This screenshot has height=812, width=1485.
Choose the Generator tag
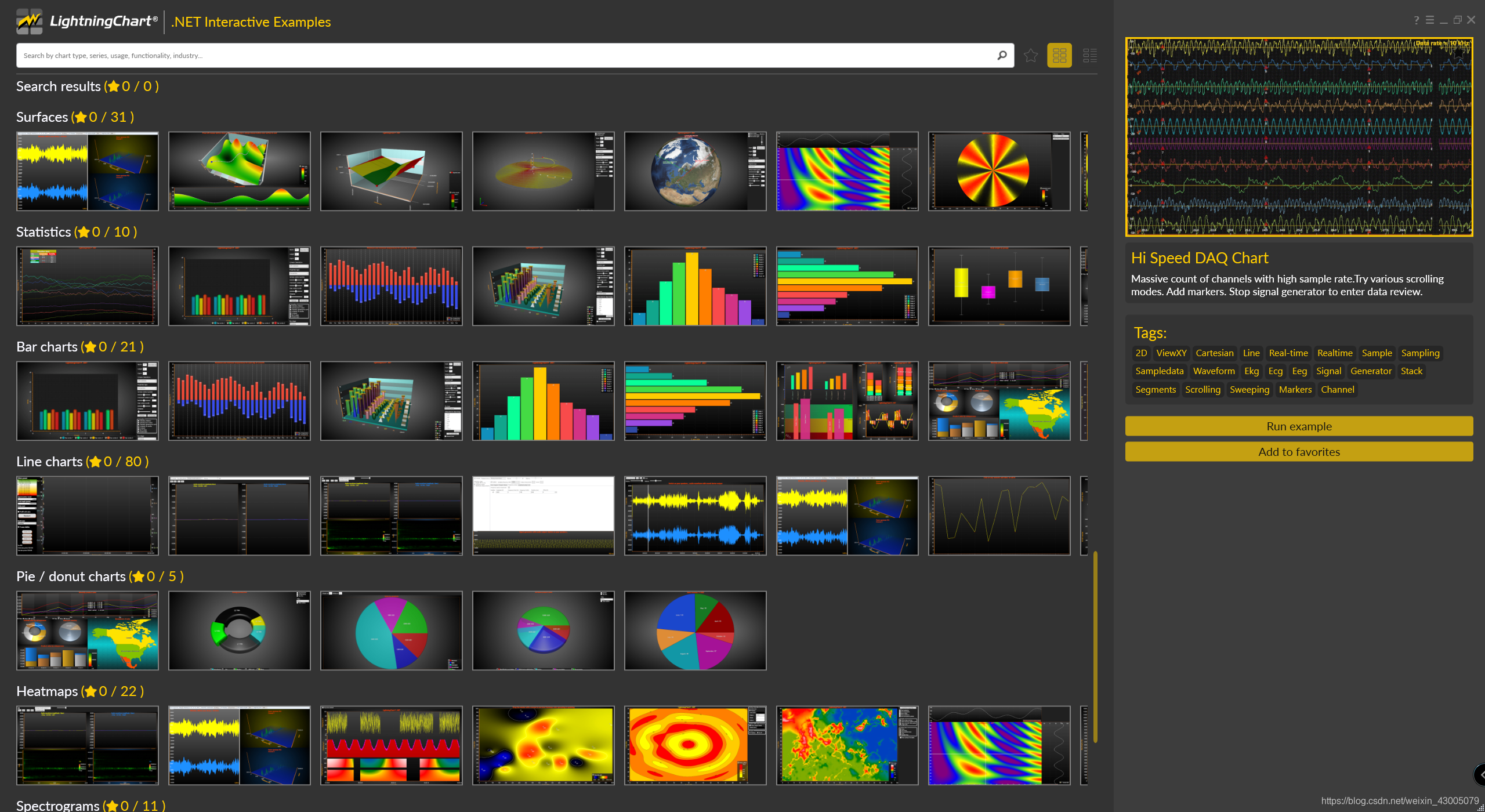click(x=1371, y=371)
